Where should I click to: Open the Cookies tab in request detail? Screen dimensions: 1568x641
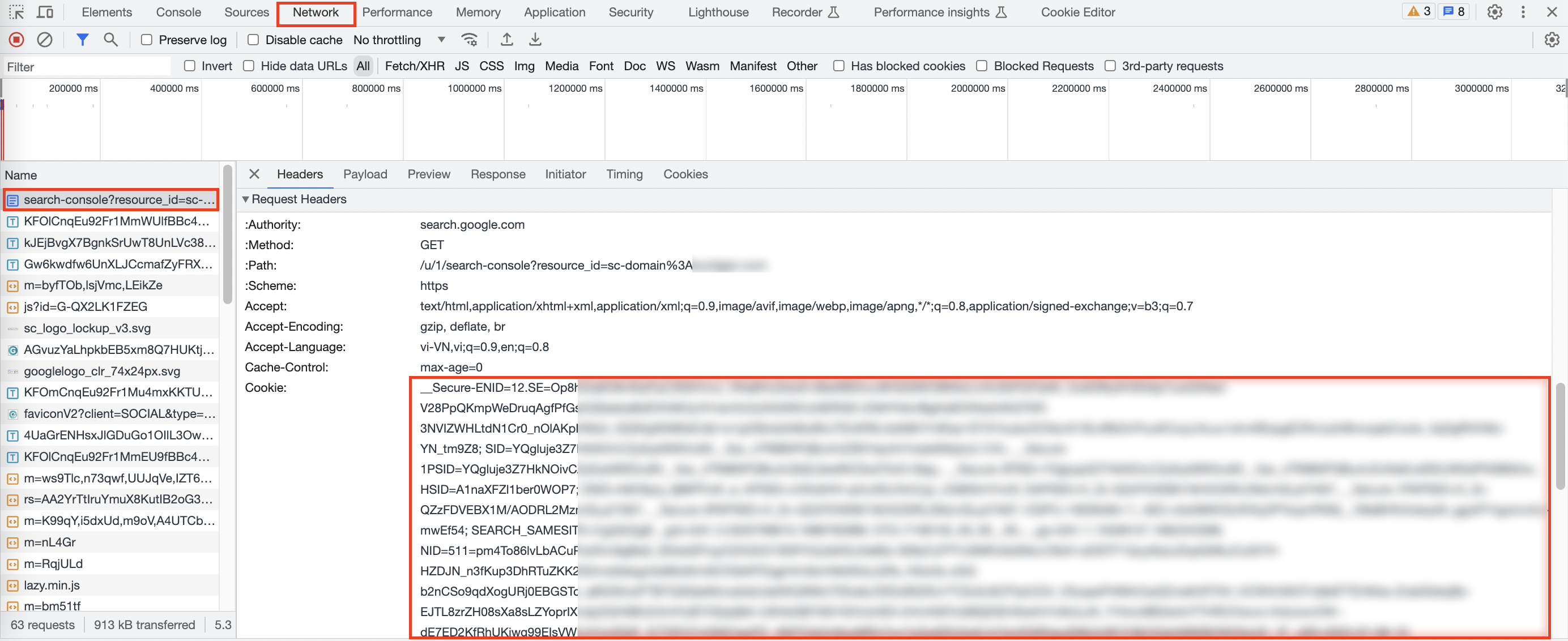point(685,173)
